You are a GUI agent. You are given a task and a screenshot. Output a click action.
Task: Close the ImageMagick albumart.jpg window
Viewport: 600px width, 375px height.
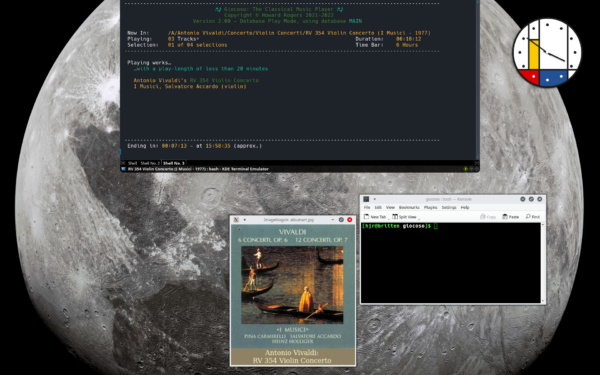click(x=349, y=220)
